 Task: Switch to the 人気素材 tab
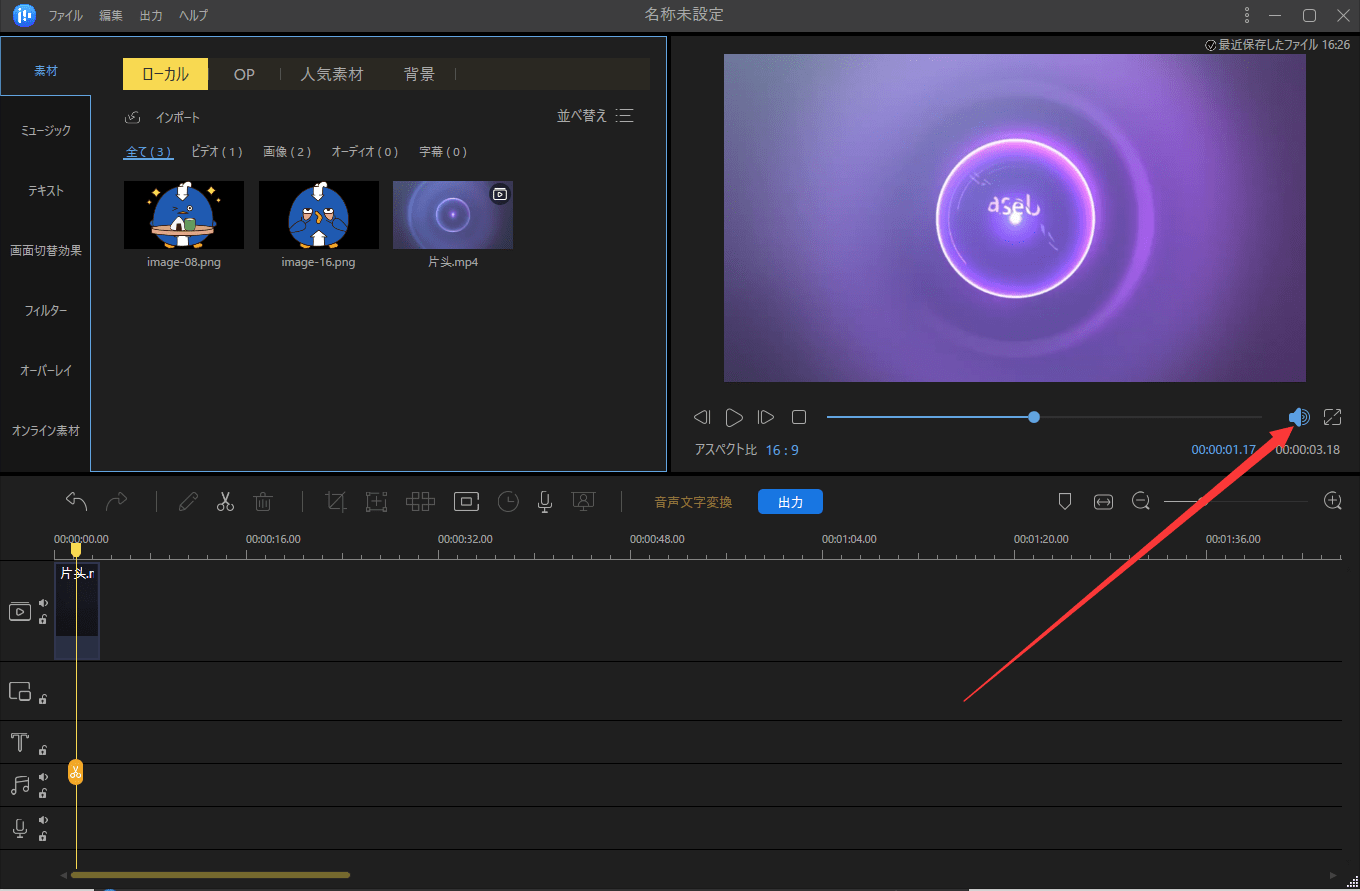pyautogui.click(x=332, y=75)
